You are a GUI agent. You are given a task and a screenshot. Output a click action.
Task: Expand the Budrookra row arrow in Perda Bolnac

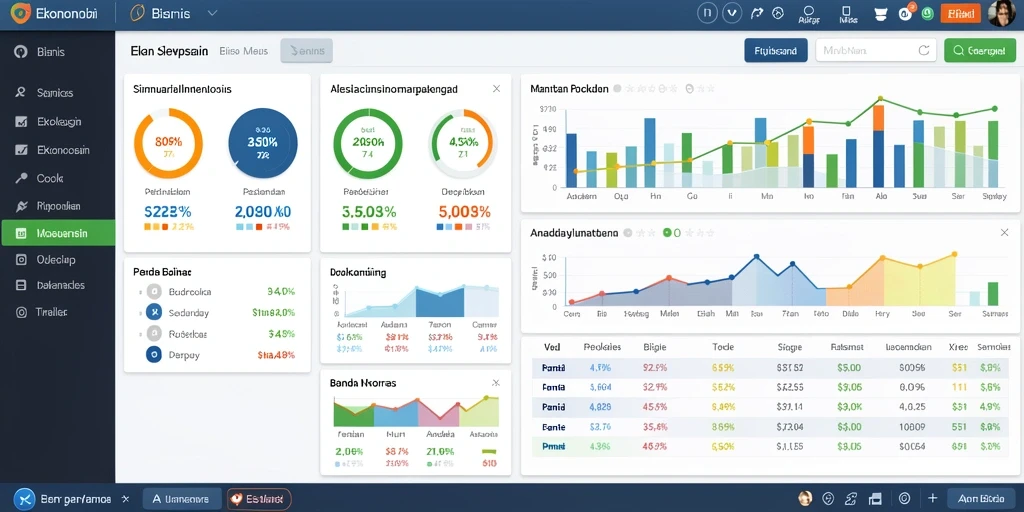(140, 293)
